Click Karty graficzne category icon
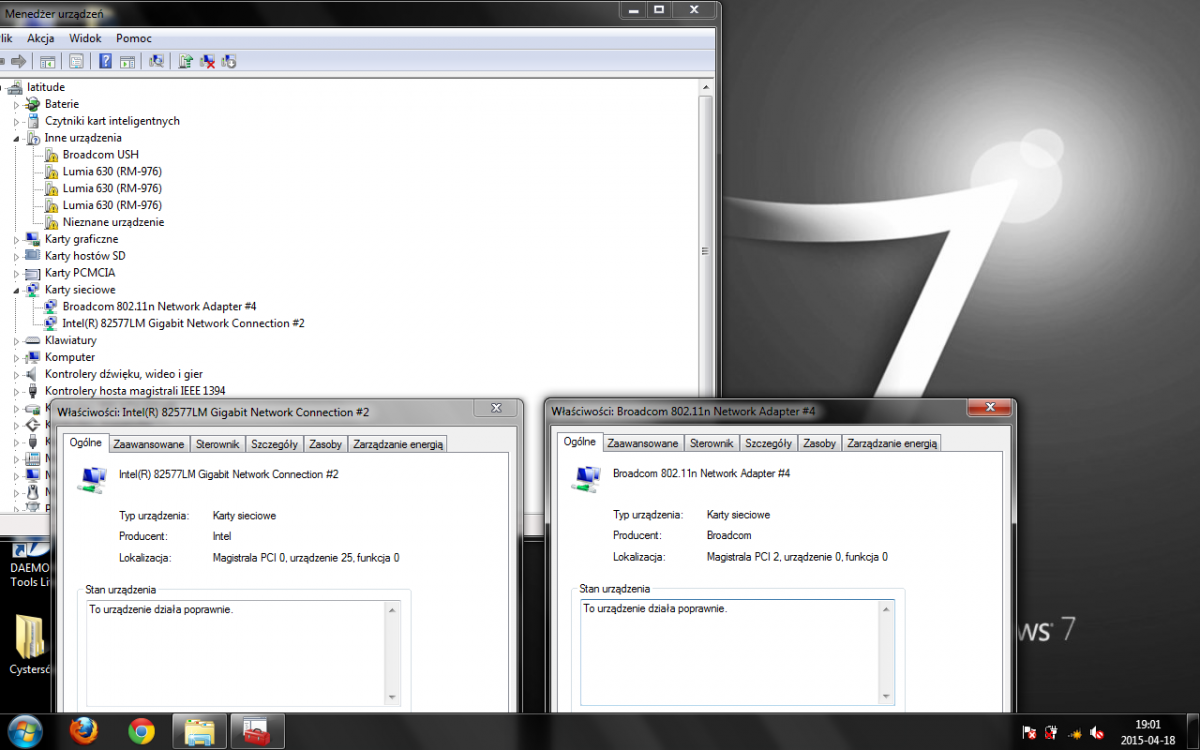 [33, 239]
